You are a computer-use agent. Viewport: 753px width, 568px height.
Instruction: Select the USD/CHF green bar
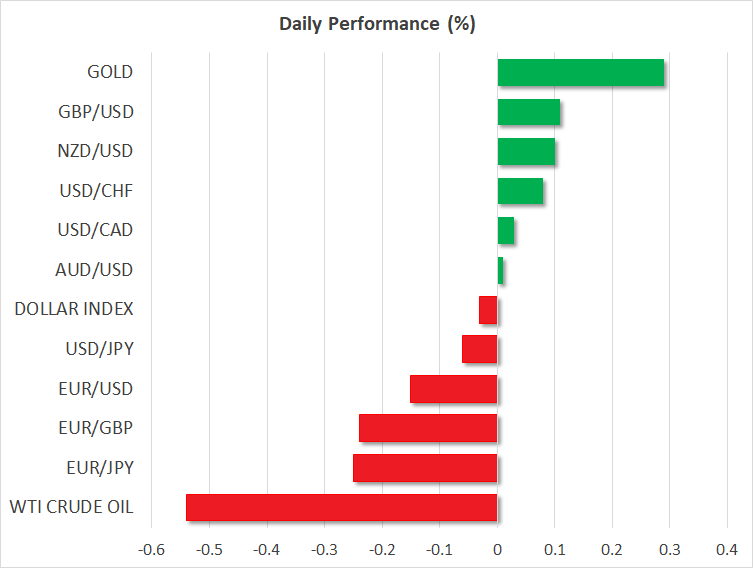pos(520,191)
